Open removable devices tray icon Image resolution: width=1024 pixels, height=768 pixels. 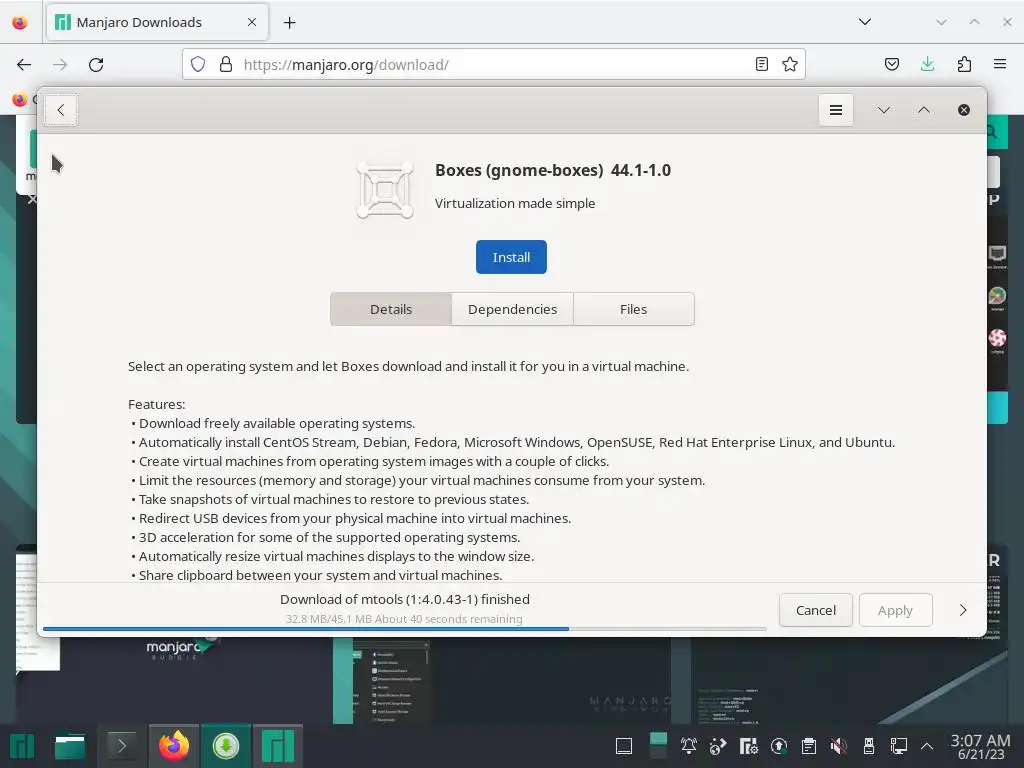click(869, 746)
